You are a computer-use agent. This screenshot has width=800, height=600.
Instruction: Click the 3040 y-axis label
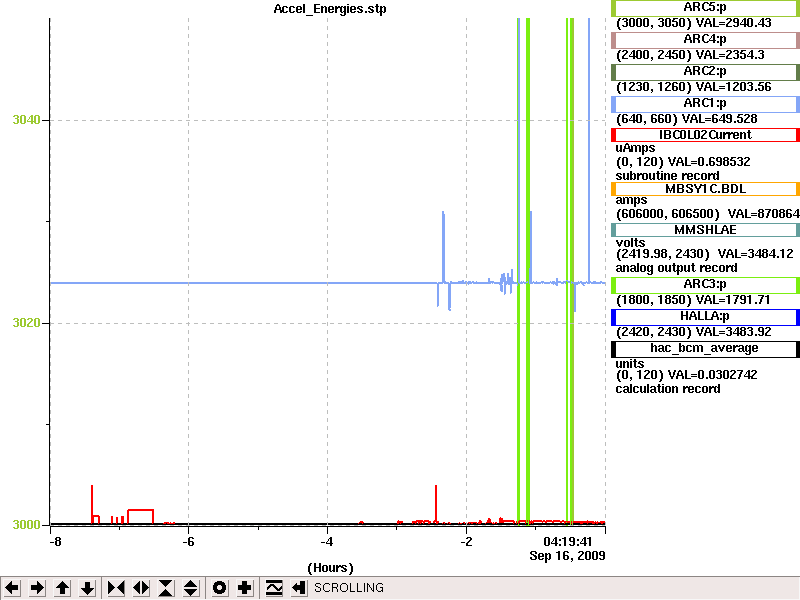[26, 120]
